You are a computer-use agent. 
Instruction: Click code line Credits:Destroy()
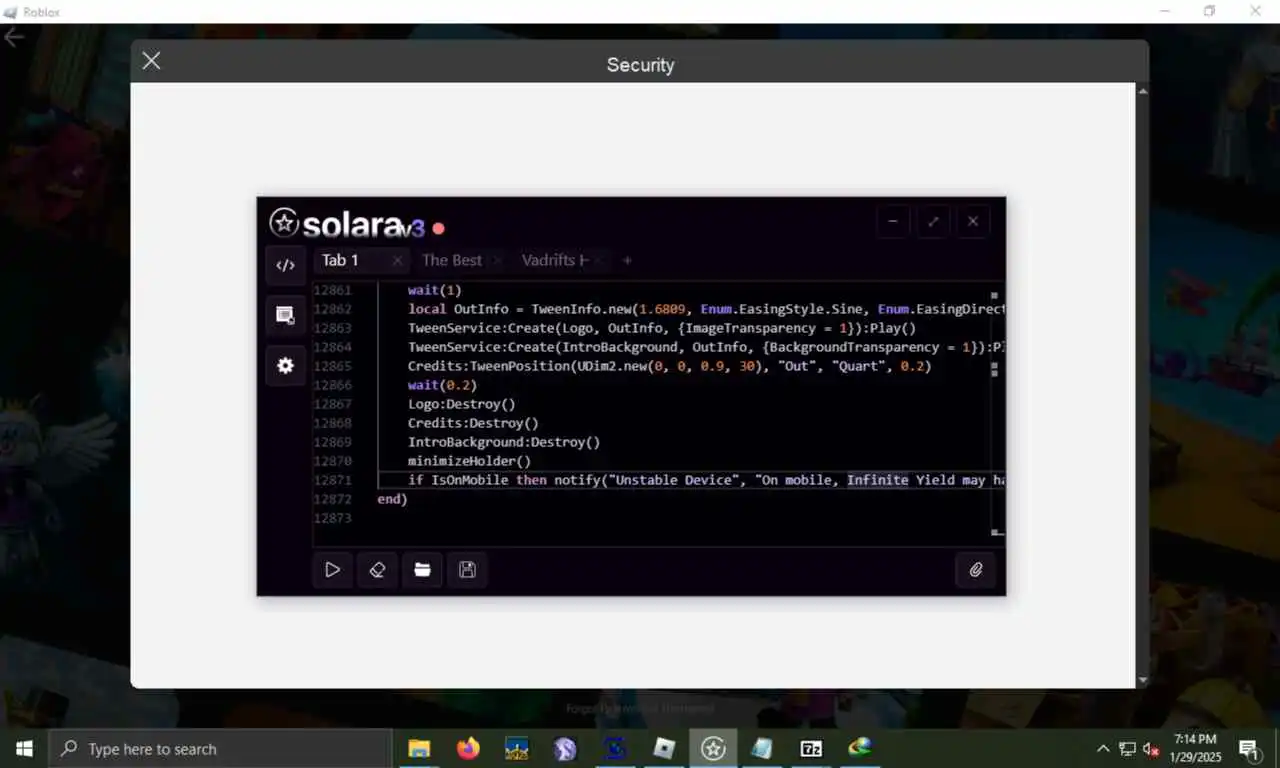473,423
